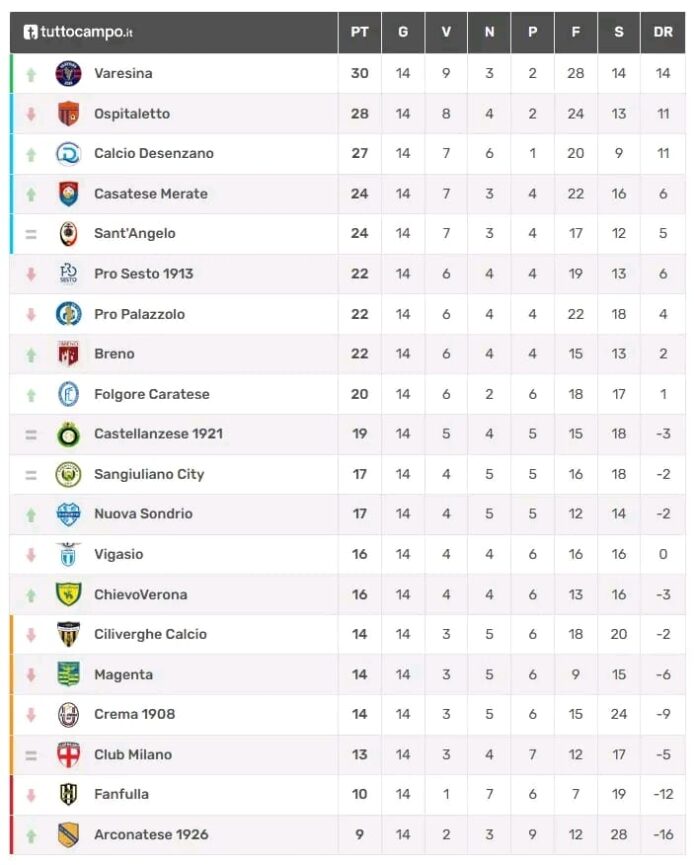This screenshot has height=865, width=696.
Task: Click the Club Milano red cross crest
Action: point(68,755)
